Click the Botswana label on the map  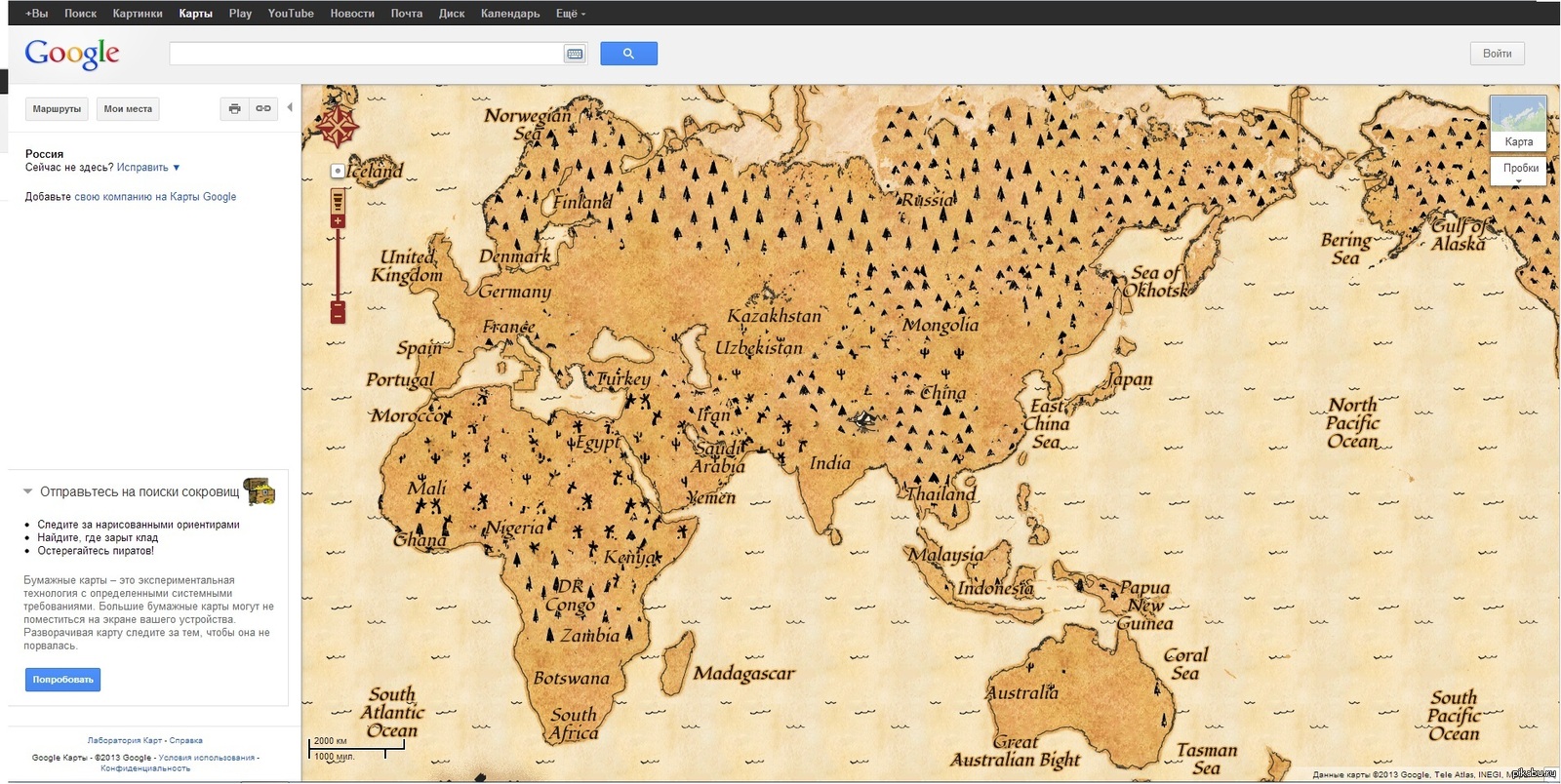pos(572,678)
